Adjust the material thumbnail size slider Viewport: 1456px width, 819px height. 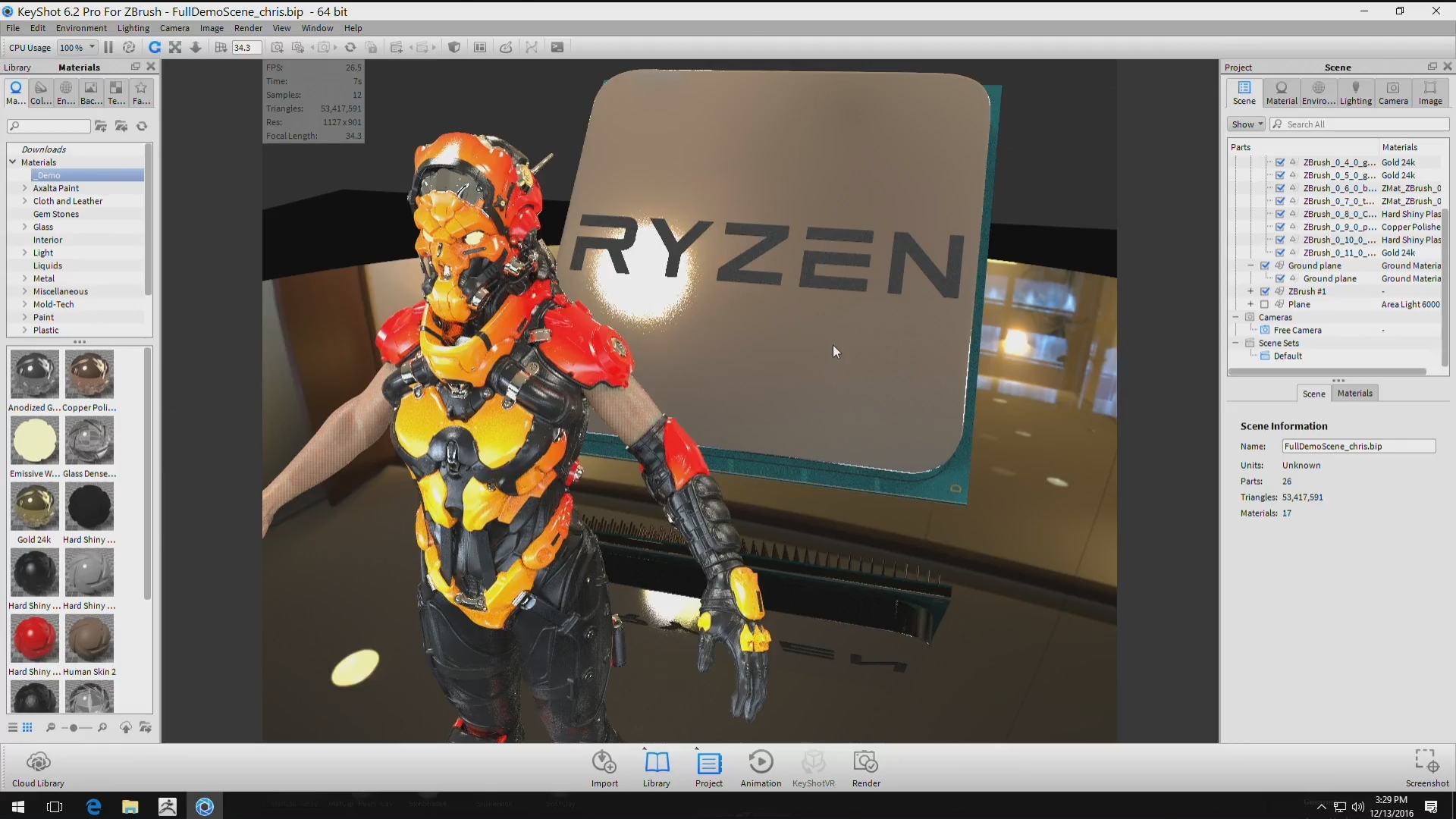74,728
